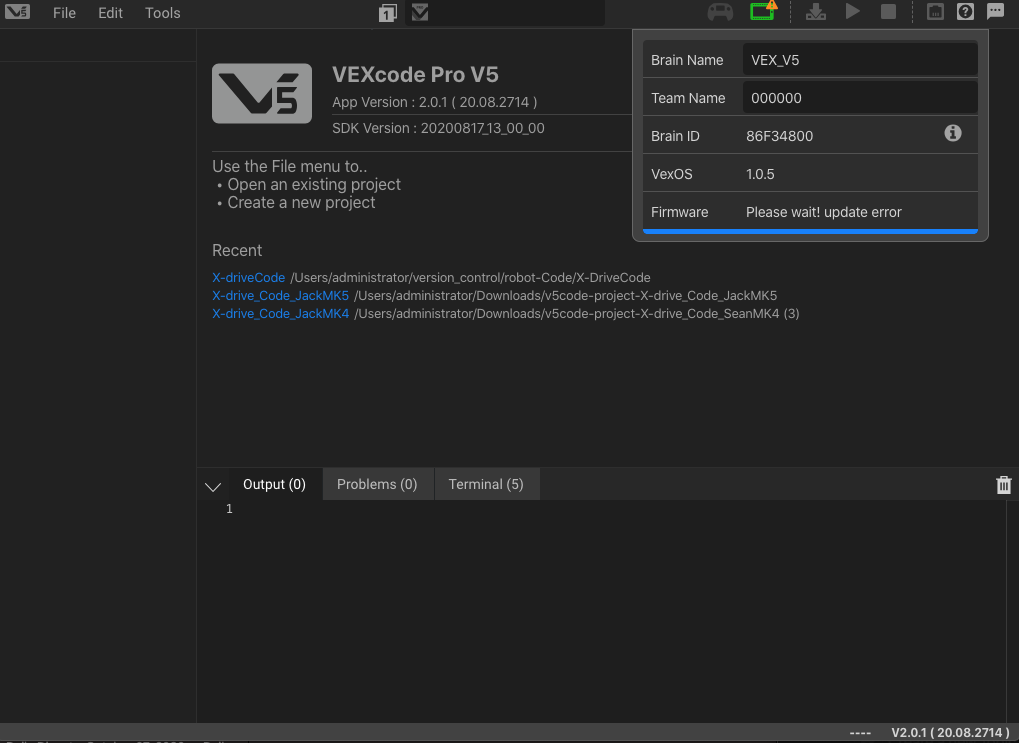Clear output with the trash icon
Viewport: 1019px width, 743px height.
(1003, 485)
